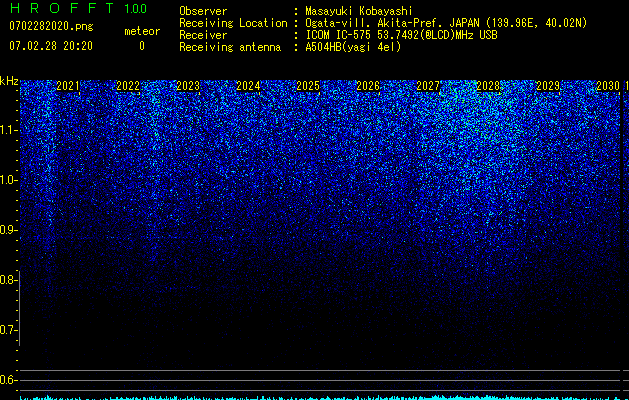Click the 0.9 kHz axis label

8,230
